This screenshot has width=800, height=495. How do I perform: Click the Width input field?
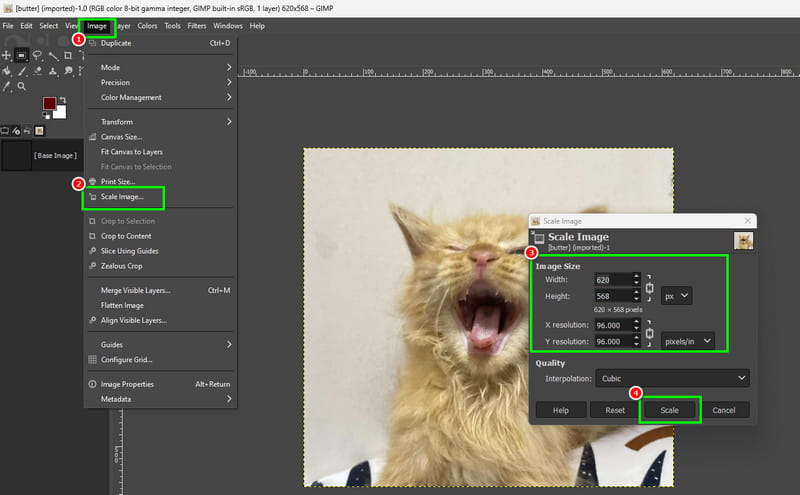coord(613,280)
